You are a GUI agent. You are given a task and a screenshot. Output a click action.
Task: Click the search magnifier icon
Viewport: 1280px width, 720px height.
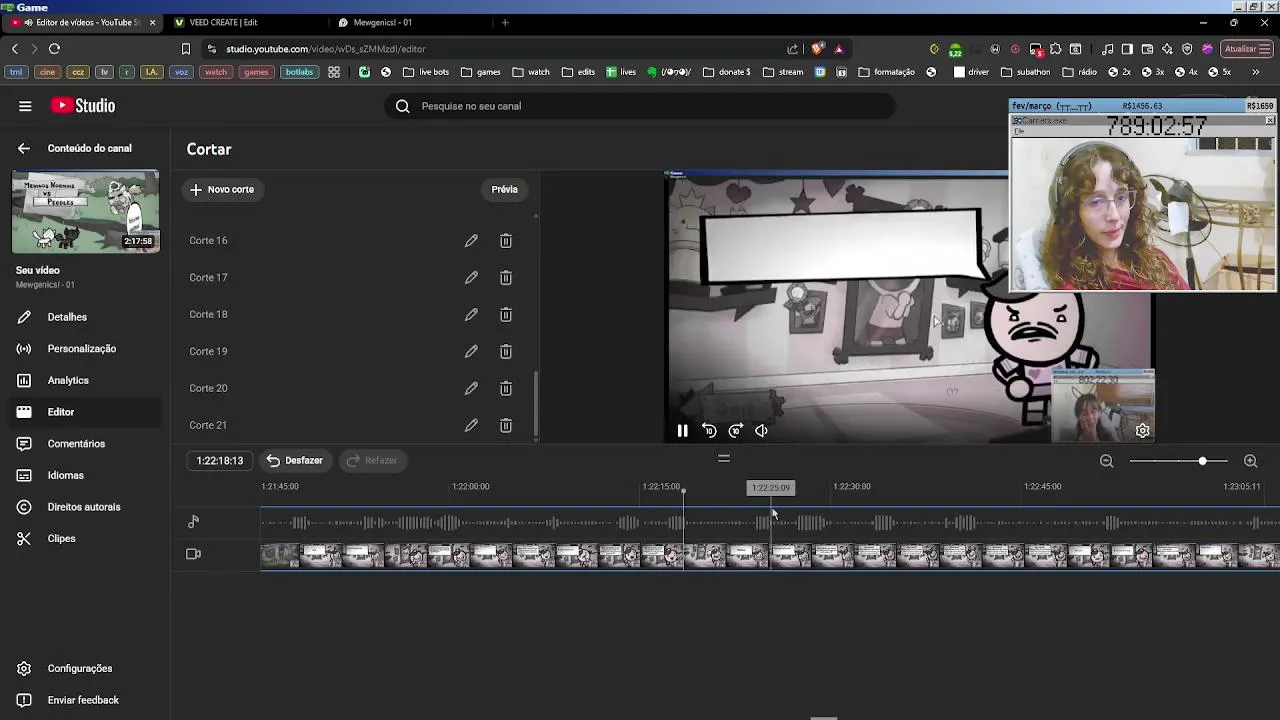[x=402, y=106]
